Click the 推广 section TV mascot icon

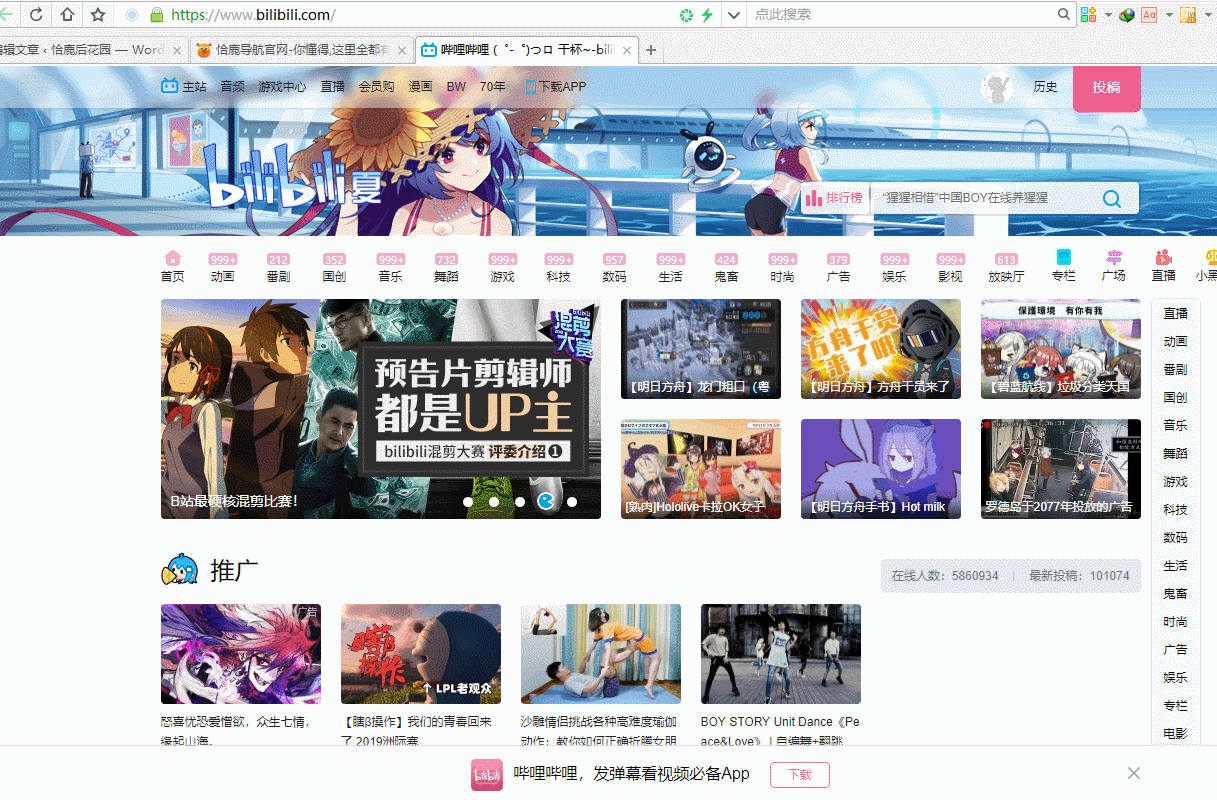(x=180, y=570)
